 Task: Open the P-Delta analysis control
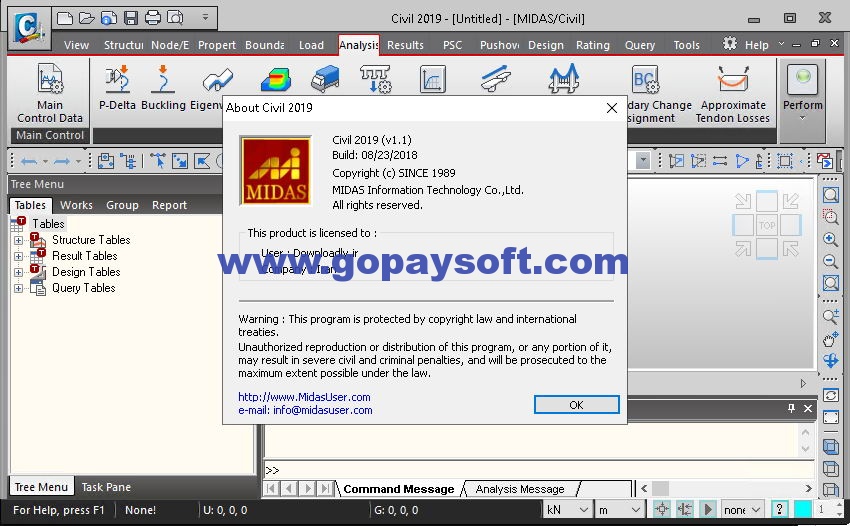[x=117, y=87]
